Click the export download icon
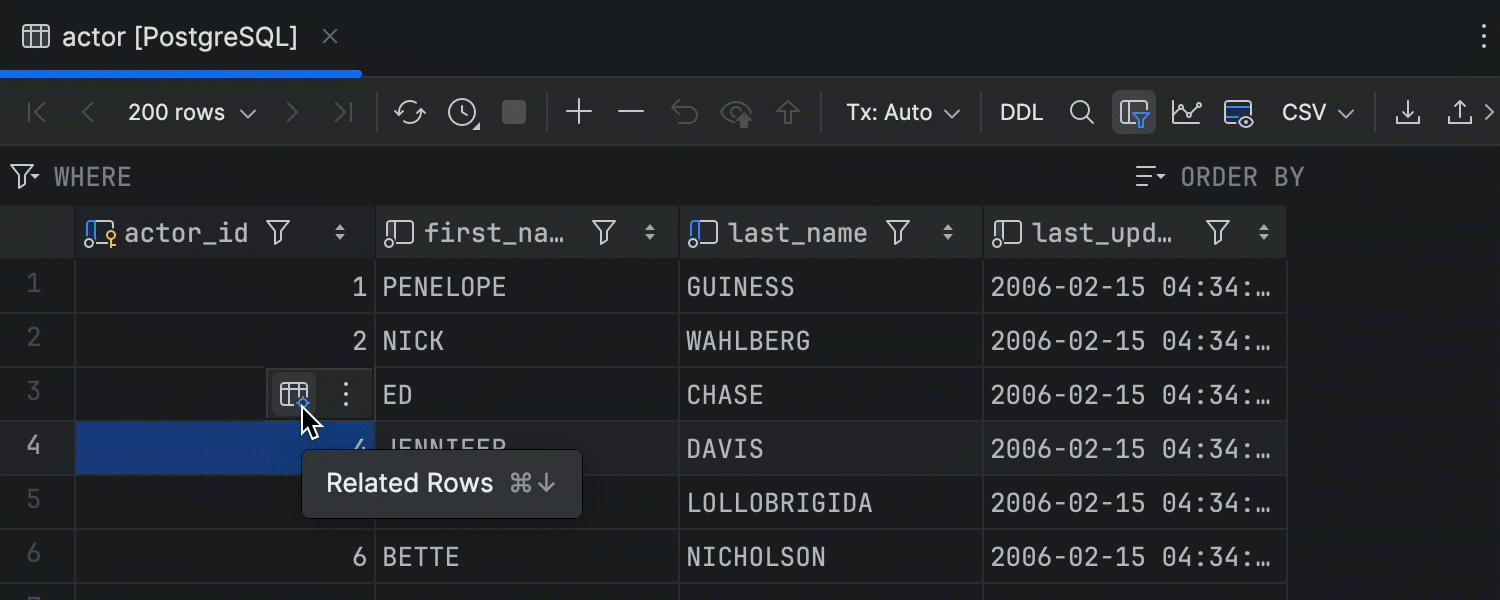The height and width of the screenshot is (600, 1500). coord(1407,113)
